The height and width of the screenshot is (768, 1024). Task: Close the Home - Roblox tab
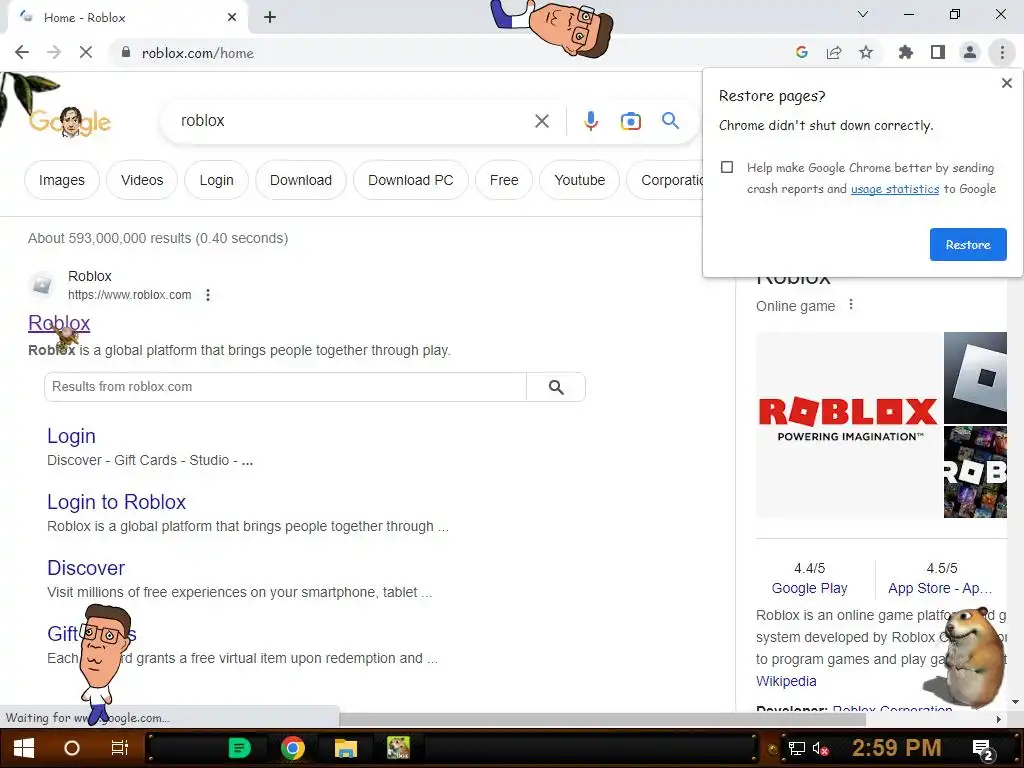tap(232, 17)
